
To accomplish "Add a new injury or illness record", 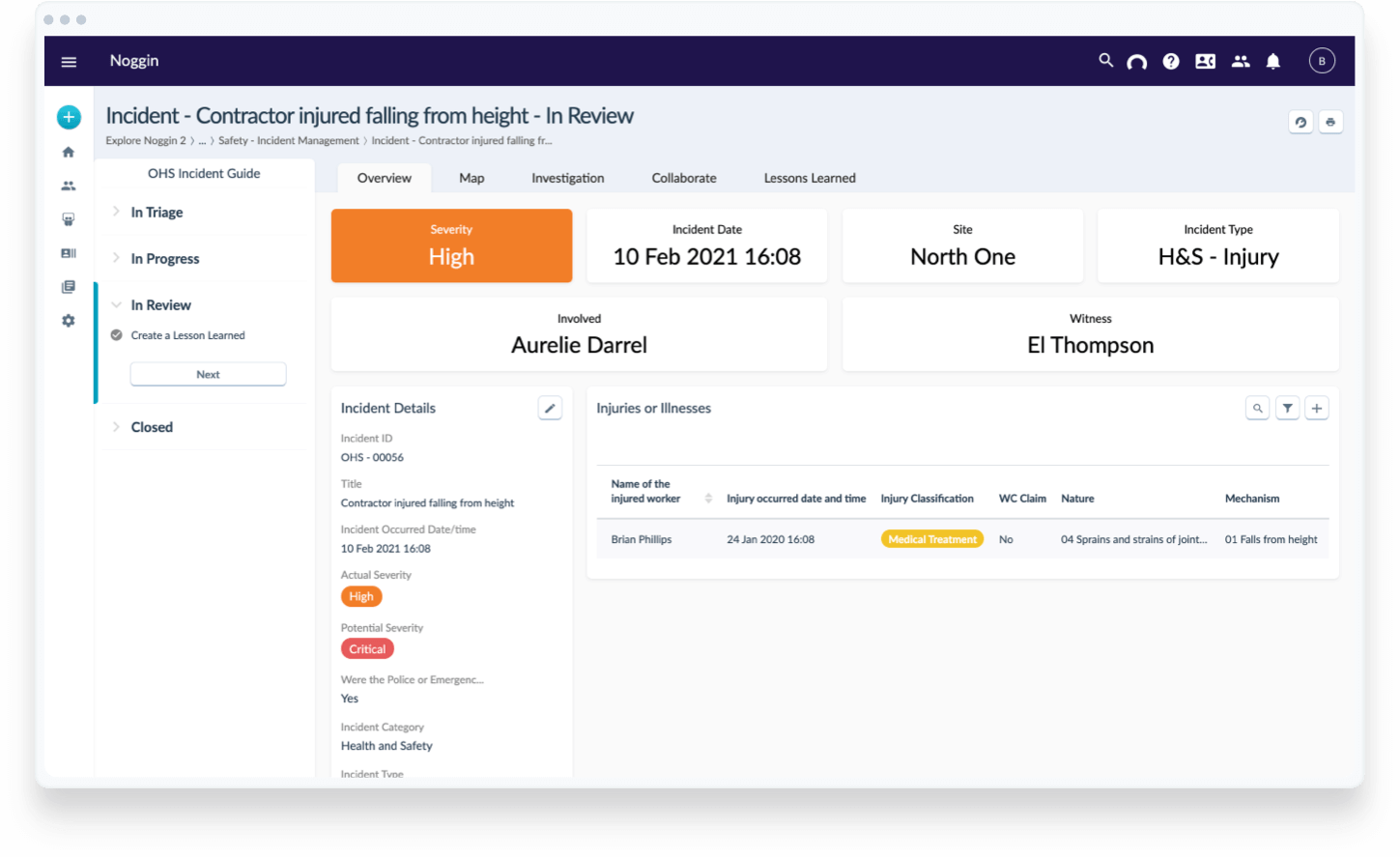I will 1316,409.
